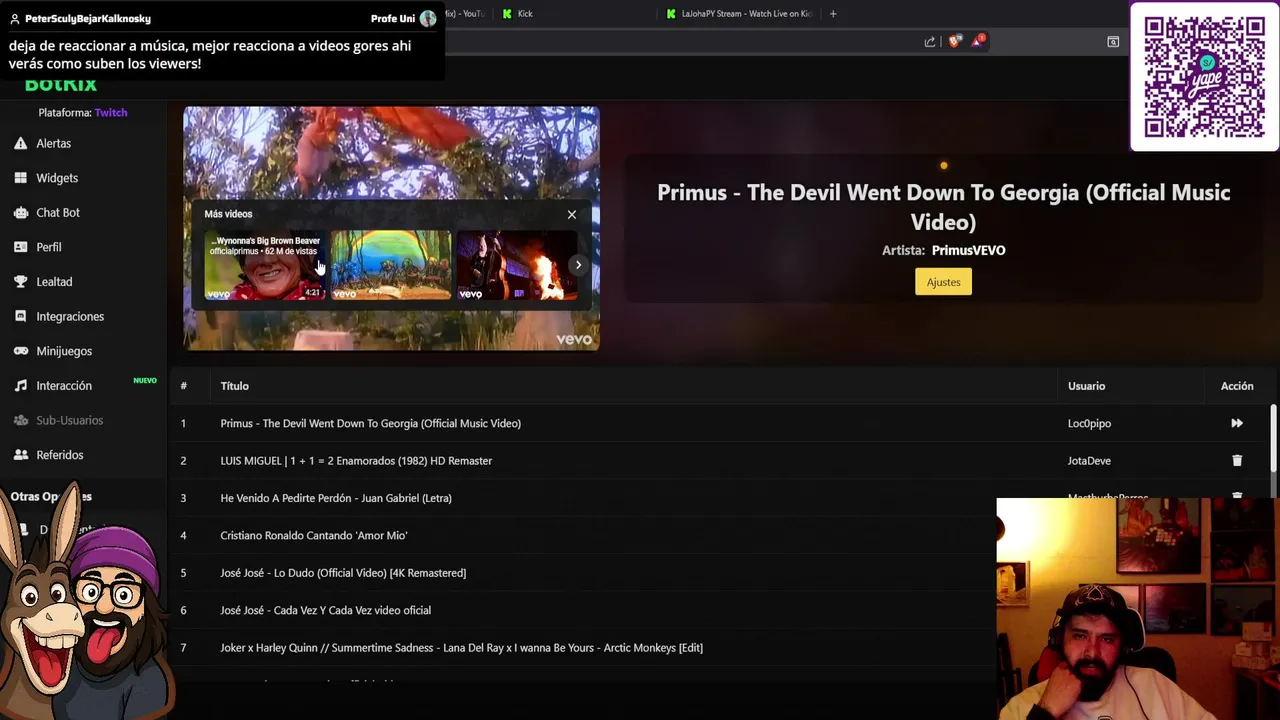Click the Widgets grid icon in sidebar
Image resolution: width=1280 pixels, height=720 pixels.
click(20, 178)
